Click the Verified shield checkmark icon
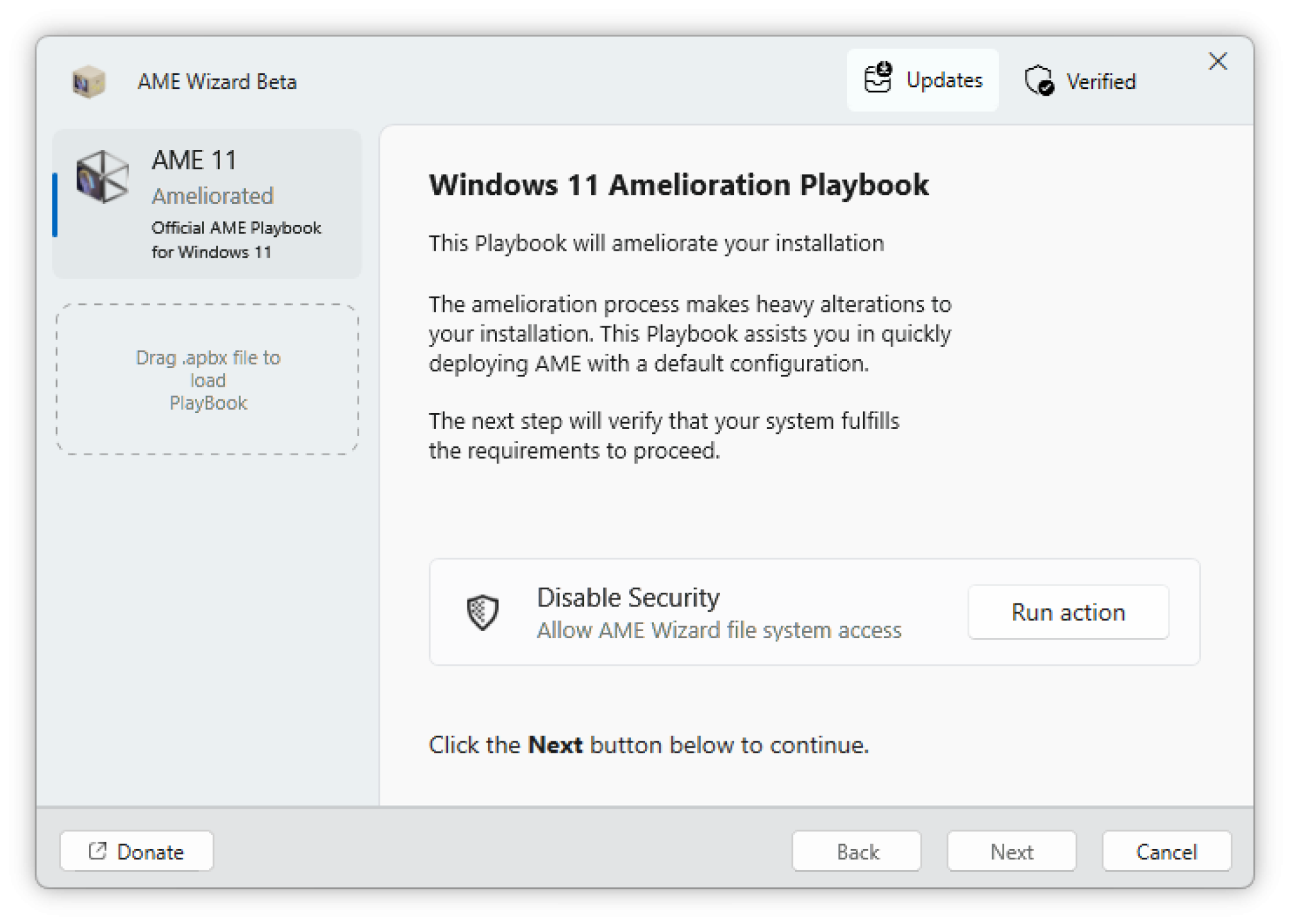The image size is (1290, 924). (x=1039, y=81)
